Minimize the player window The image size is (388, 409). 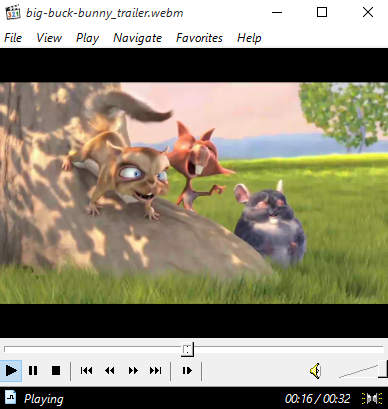(277, 12)
